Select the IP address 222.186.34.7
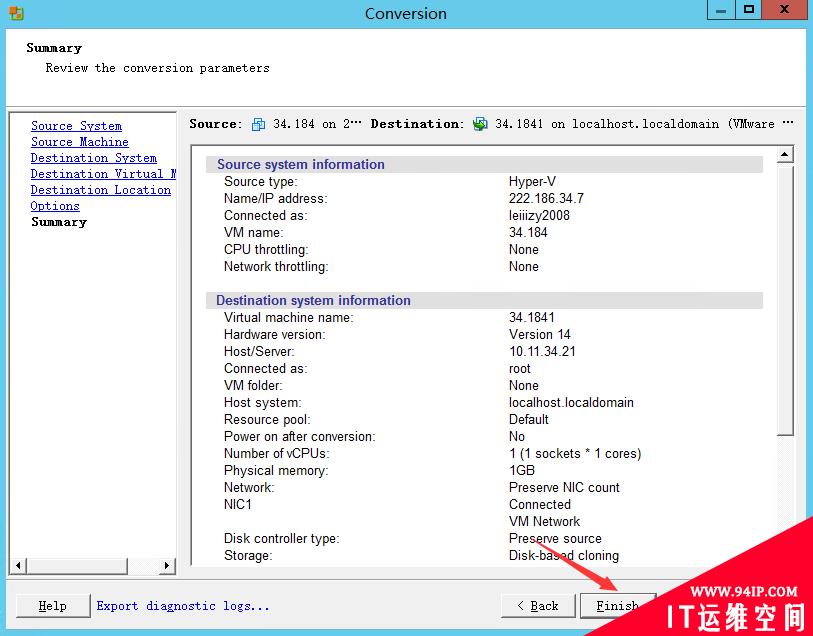This screenshot has width=813, height=636. 546,199
